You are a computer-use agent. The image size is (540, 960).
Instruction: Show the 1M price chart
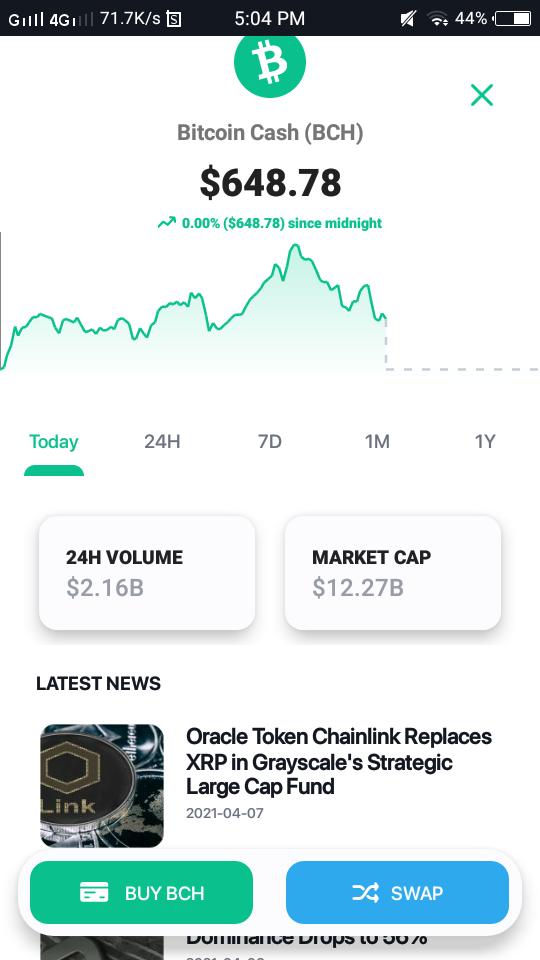coord(377,441)
